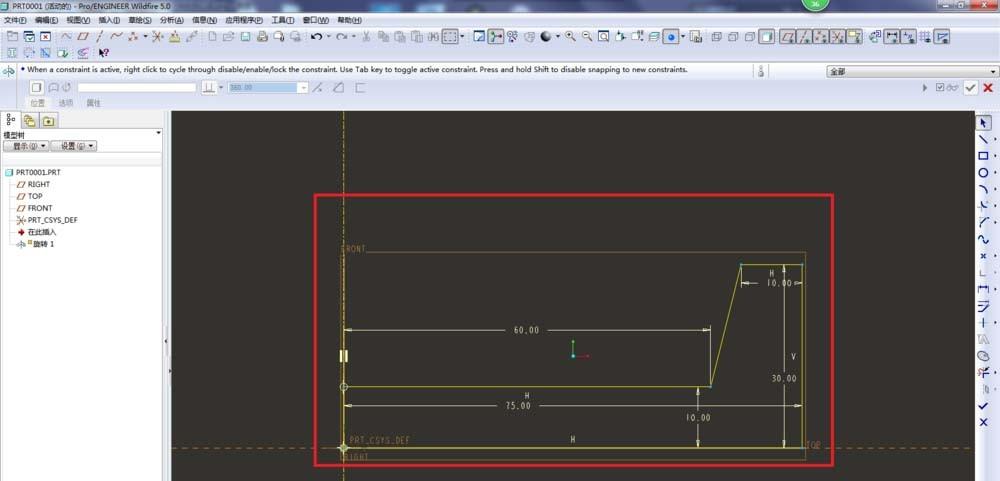Viewport: 1000px width, 481px height.
Task: Accept the revolve feature with green checkmark
Action: 970,88
